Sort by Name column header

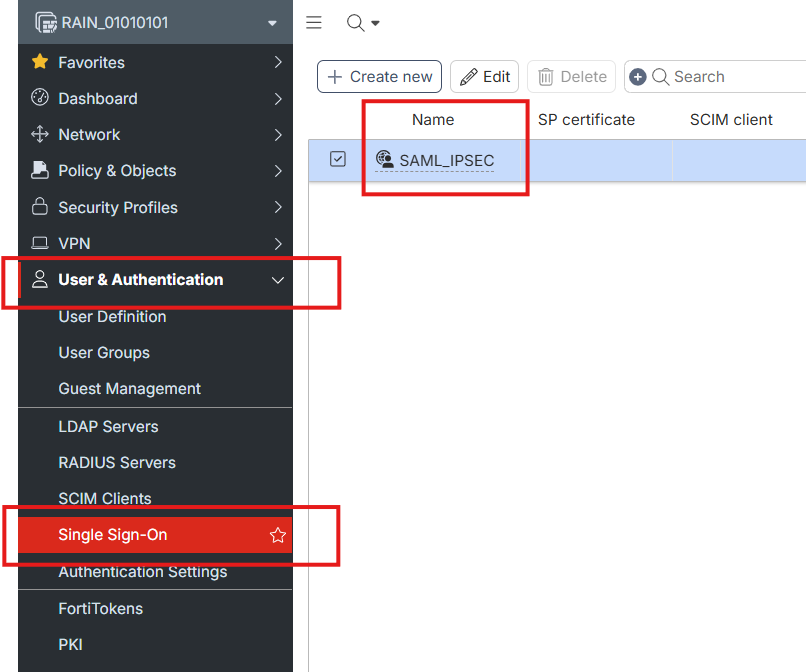tap(433, 120)
